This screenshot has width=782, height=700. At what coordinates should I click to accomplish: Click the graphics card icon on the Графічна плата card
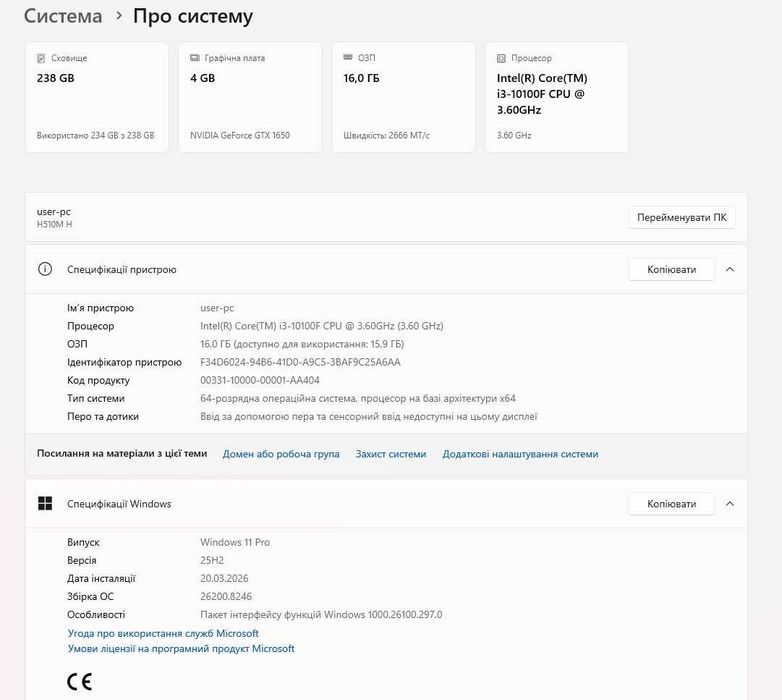[x=195, y=58]
